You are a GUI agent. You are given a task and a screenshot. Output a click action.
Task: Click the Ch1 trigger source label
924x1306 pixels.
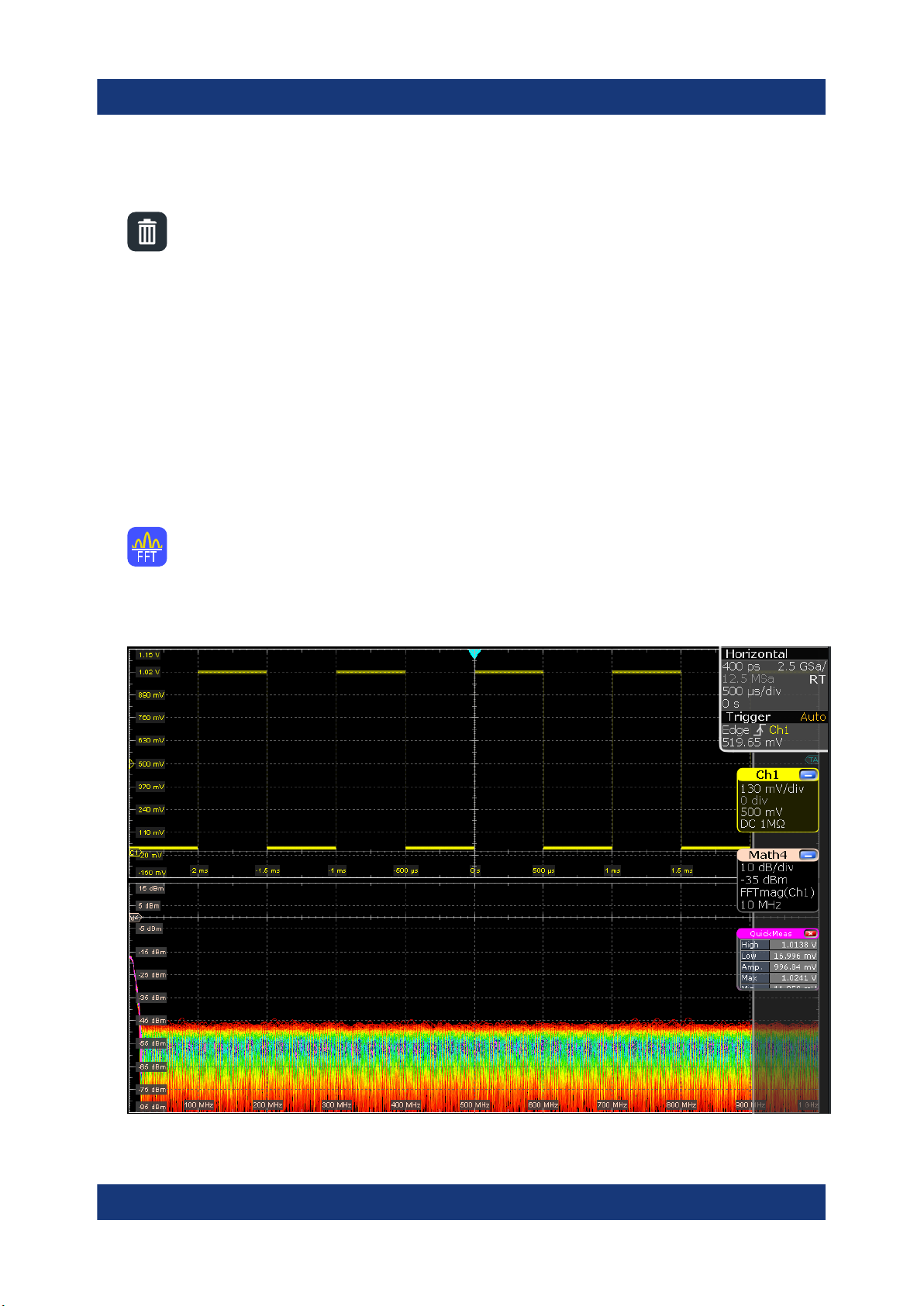779,730
